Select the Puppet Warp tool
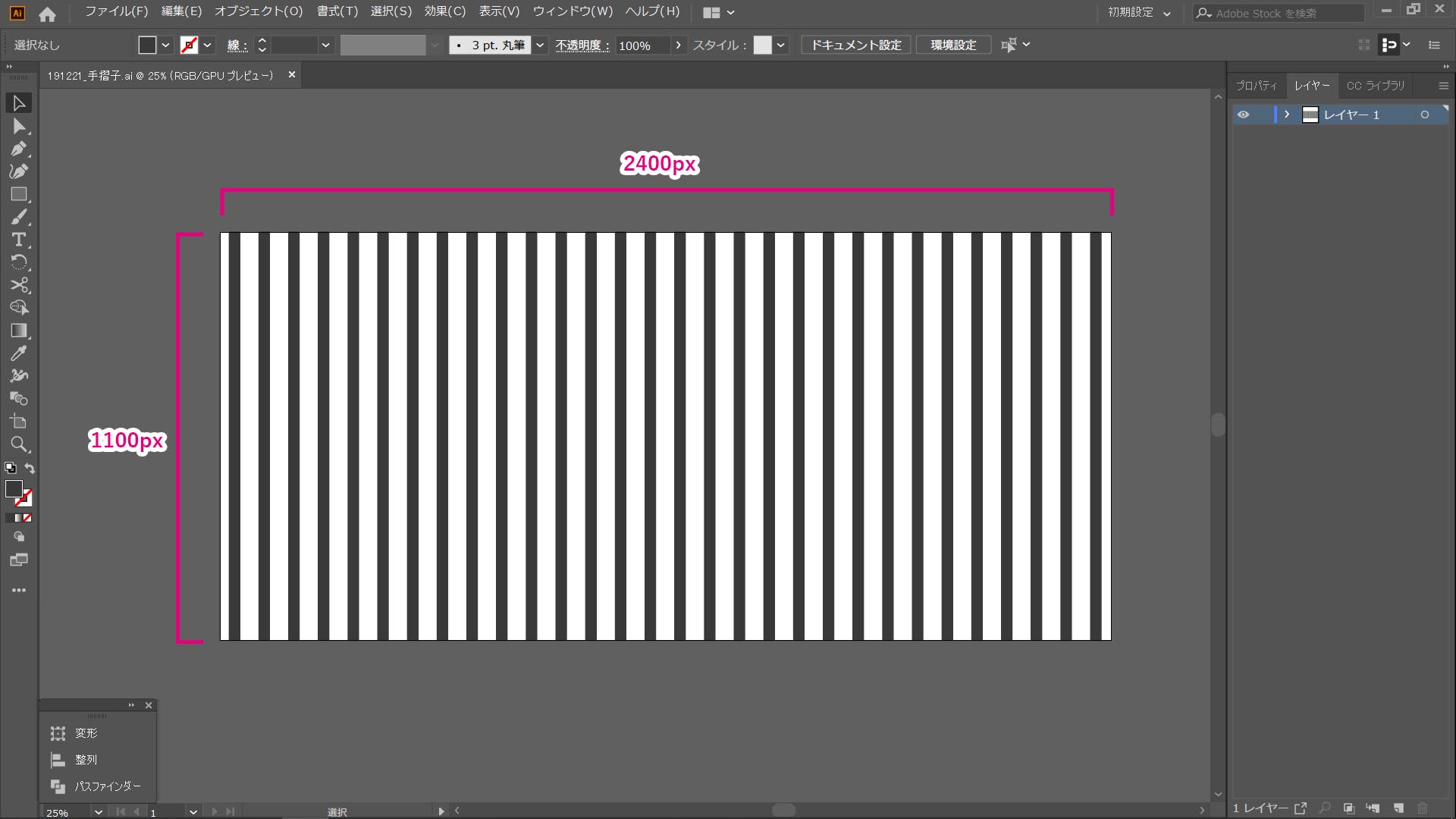Image resolution: width=1456 pixels, height=819 pixels. click(x=19, y=376)
